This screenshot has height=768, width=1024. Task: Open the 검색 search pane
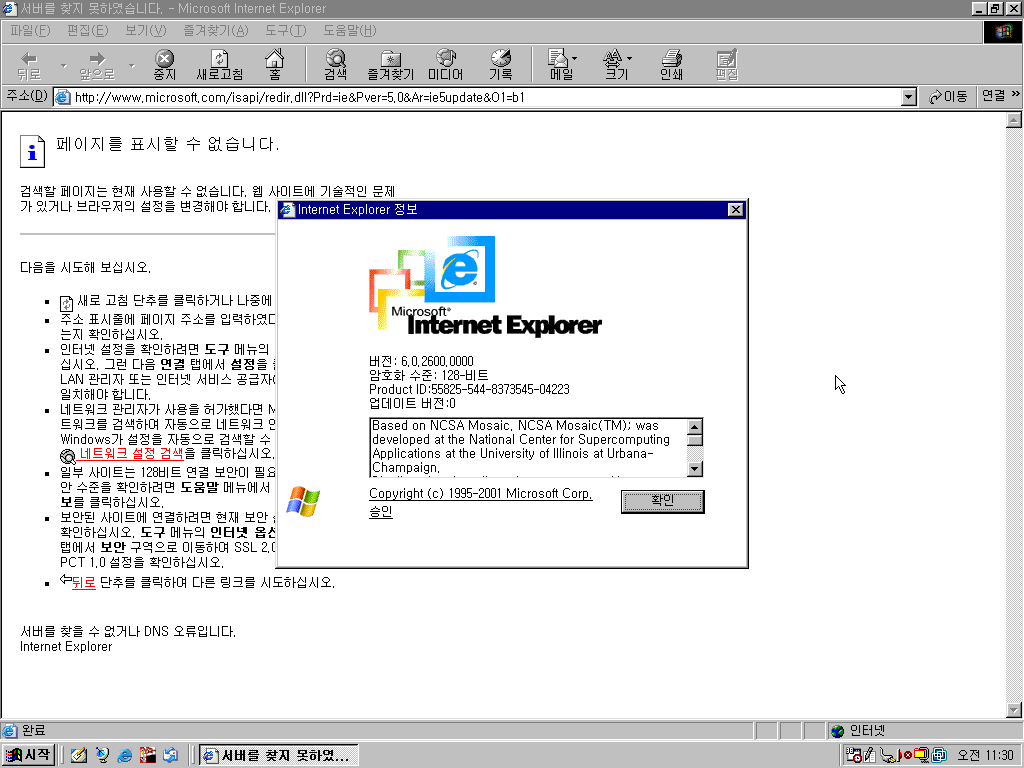click(336, 65)
